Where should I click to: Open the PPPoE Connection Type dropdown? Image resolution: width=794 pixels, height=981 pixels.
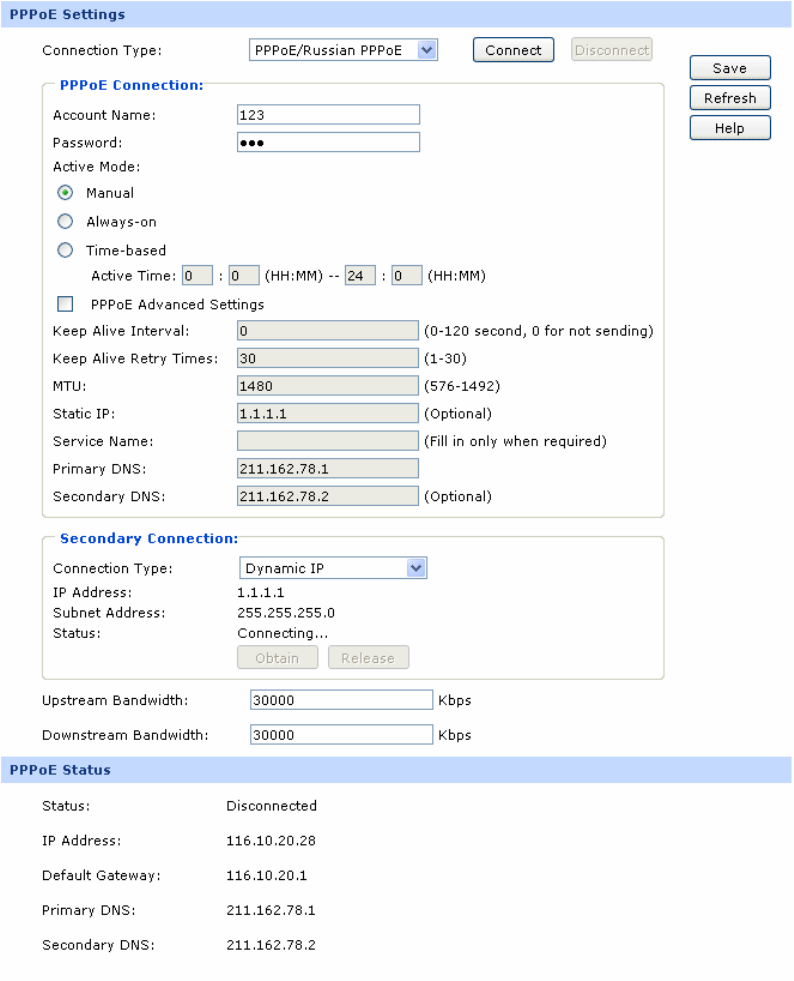[343, 50]
